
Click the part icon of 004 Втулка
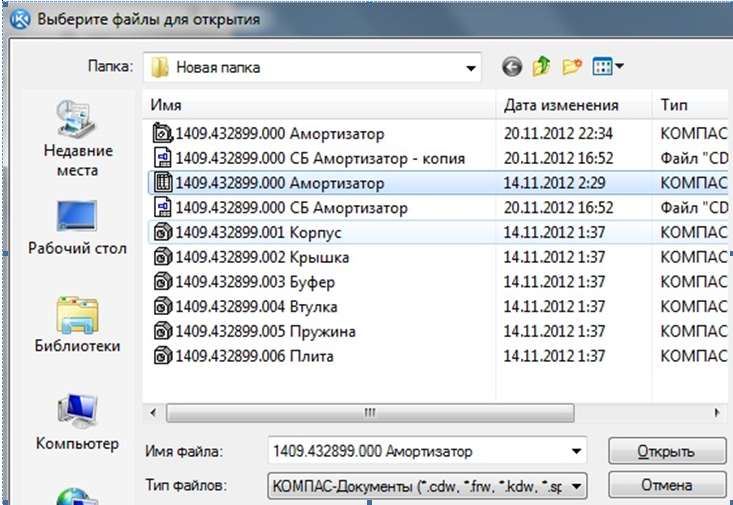163,306
